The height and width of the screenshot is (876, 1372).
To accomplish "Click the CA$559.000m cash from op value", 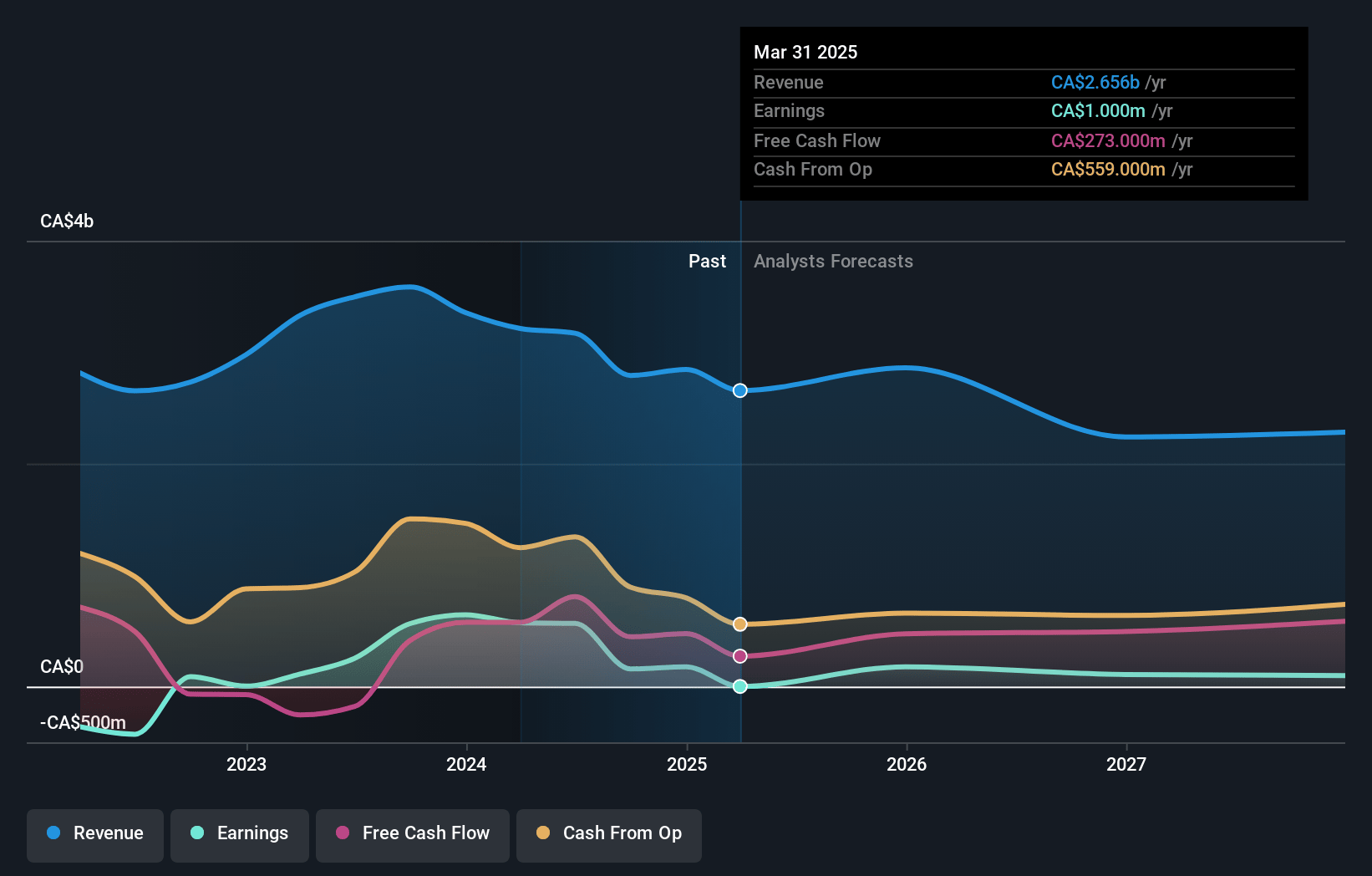I will [x=1108, y=170].
